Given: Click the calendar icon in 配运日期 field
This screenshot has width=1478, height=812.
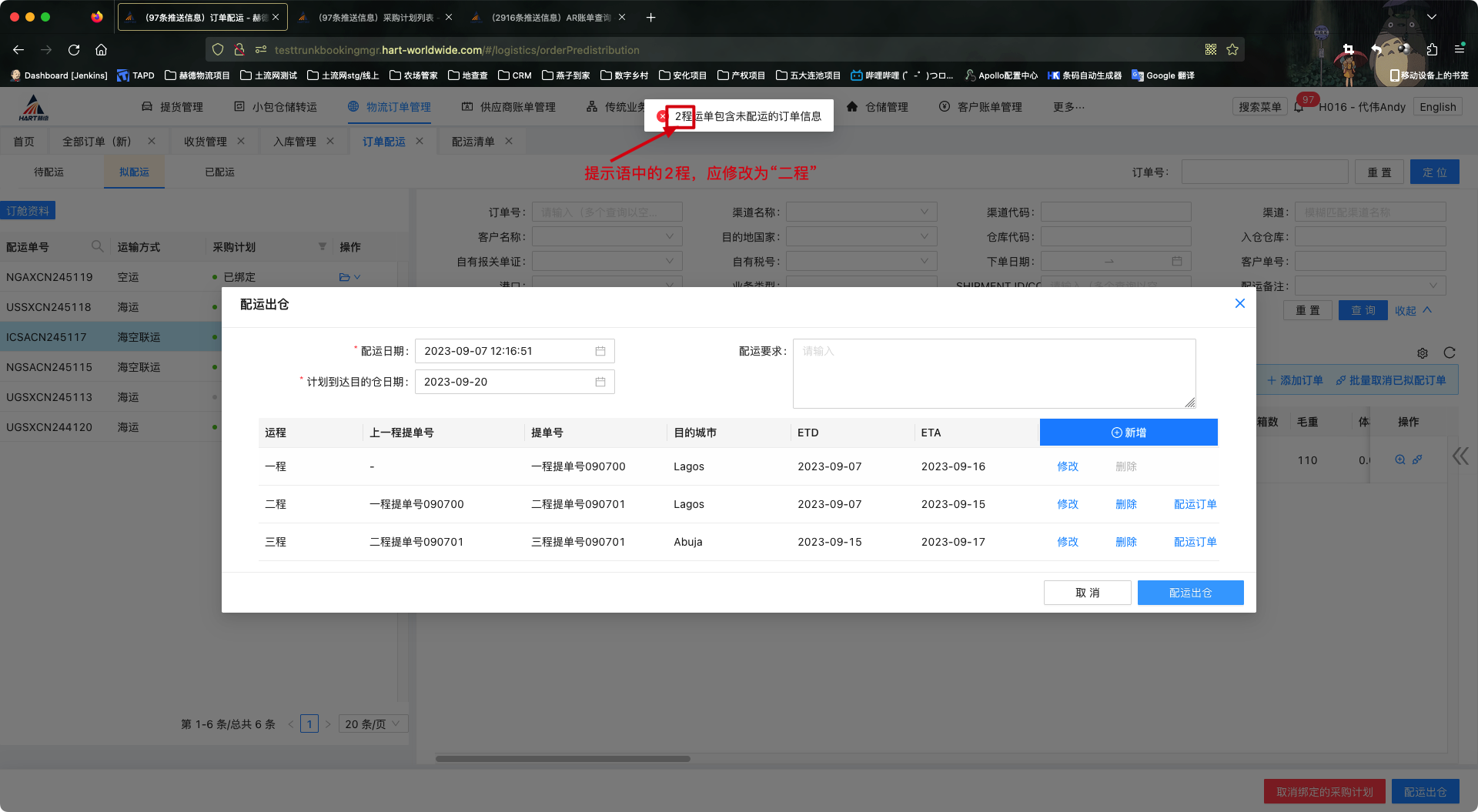Looking at the screenshot, I should click(x=600, y=351).
